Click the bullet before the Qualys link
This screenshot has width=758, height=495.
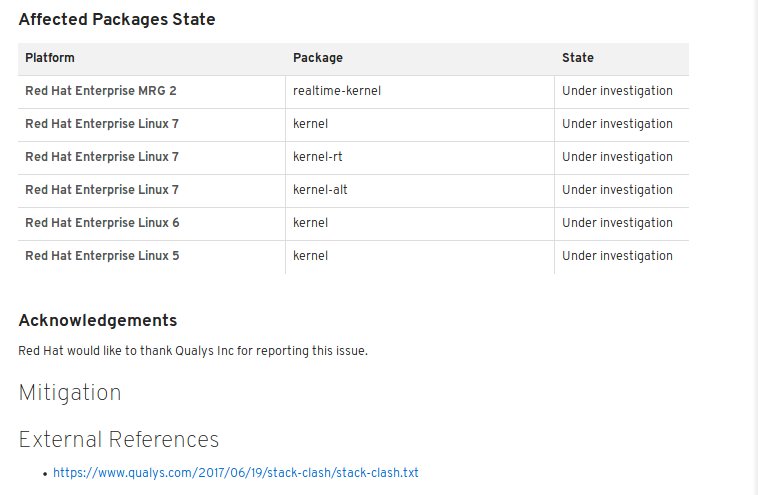(x=45, y=473)
